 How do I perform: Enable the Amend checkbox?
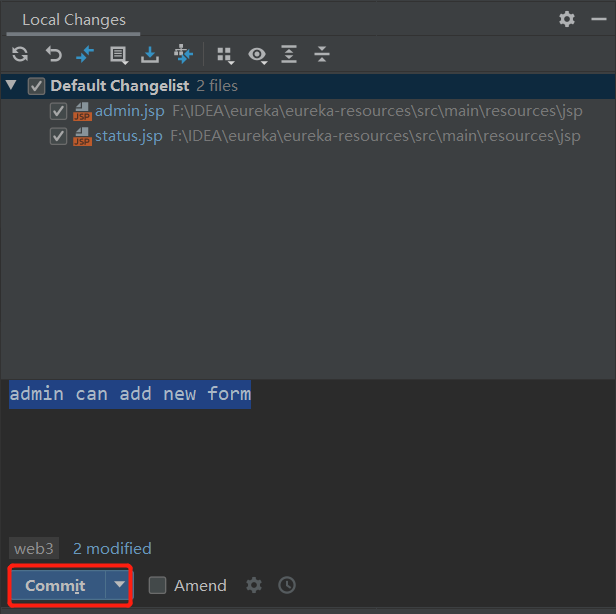(157, 586)
